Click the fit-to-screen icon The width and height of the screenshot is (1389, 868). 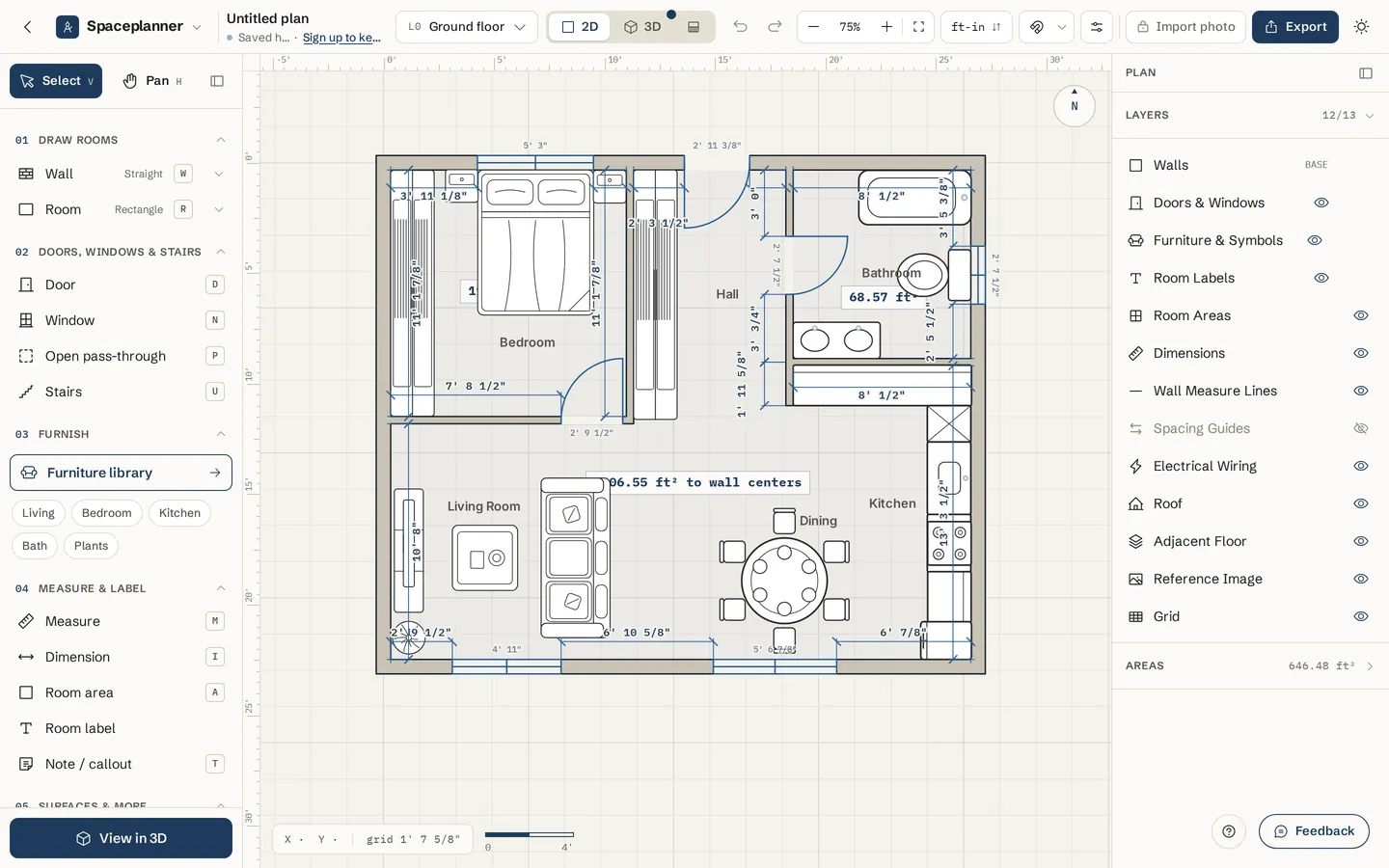[918, 27]
